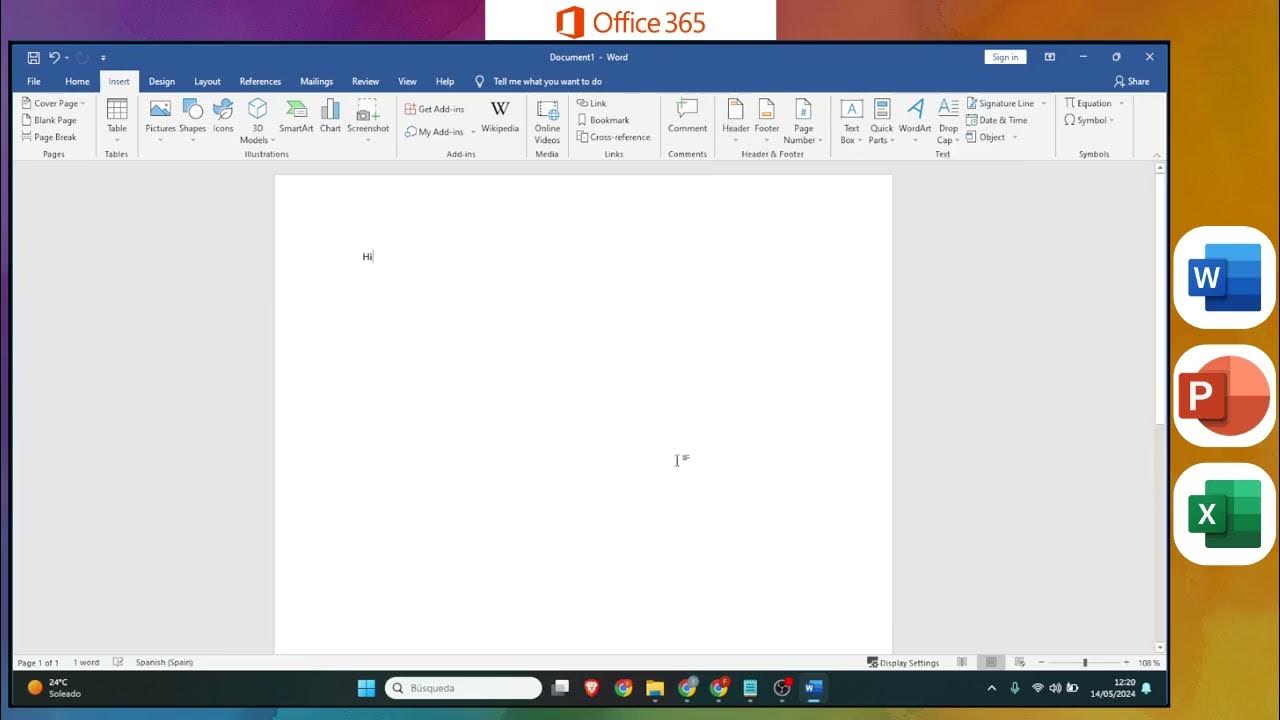Switch to Web Layout view
Screen dimensions: 1280x720
[x=1020, y=663]
